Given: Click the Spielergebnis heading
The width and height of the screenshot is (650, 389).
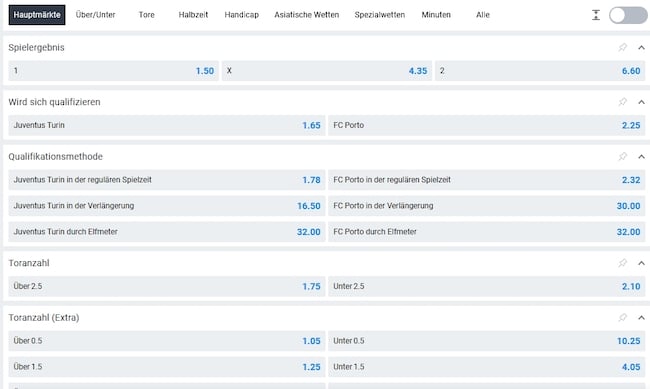Looking at the screenshot, I should 36,48.
